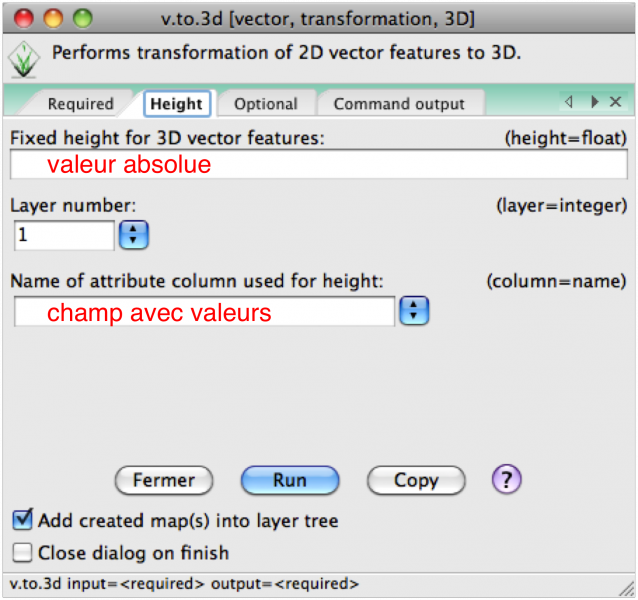Open help with the purple question mark
Image resolution: width=638 pixels, height=600 pixels.
tap(506, 480)
